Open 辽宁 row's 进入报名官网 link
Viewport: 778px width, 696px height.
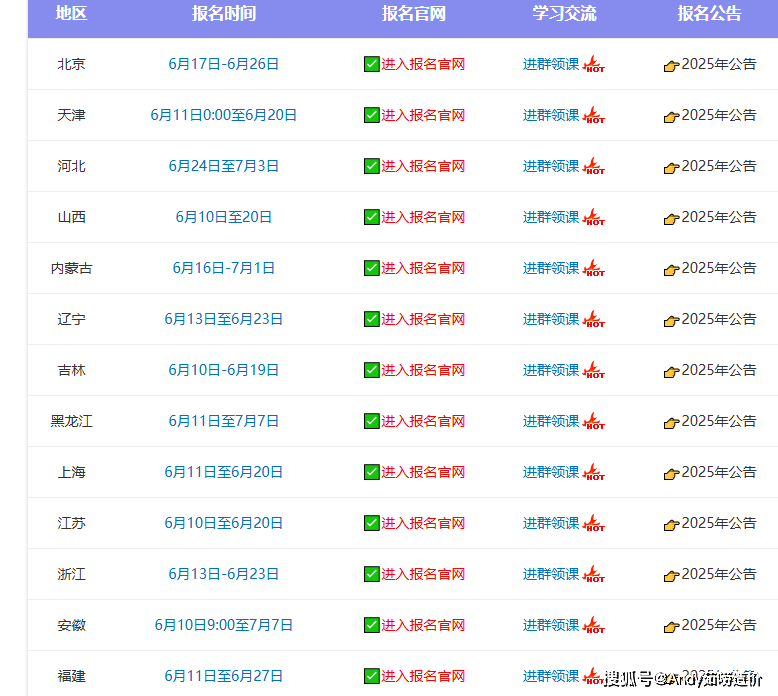click(423, 319)
